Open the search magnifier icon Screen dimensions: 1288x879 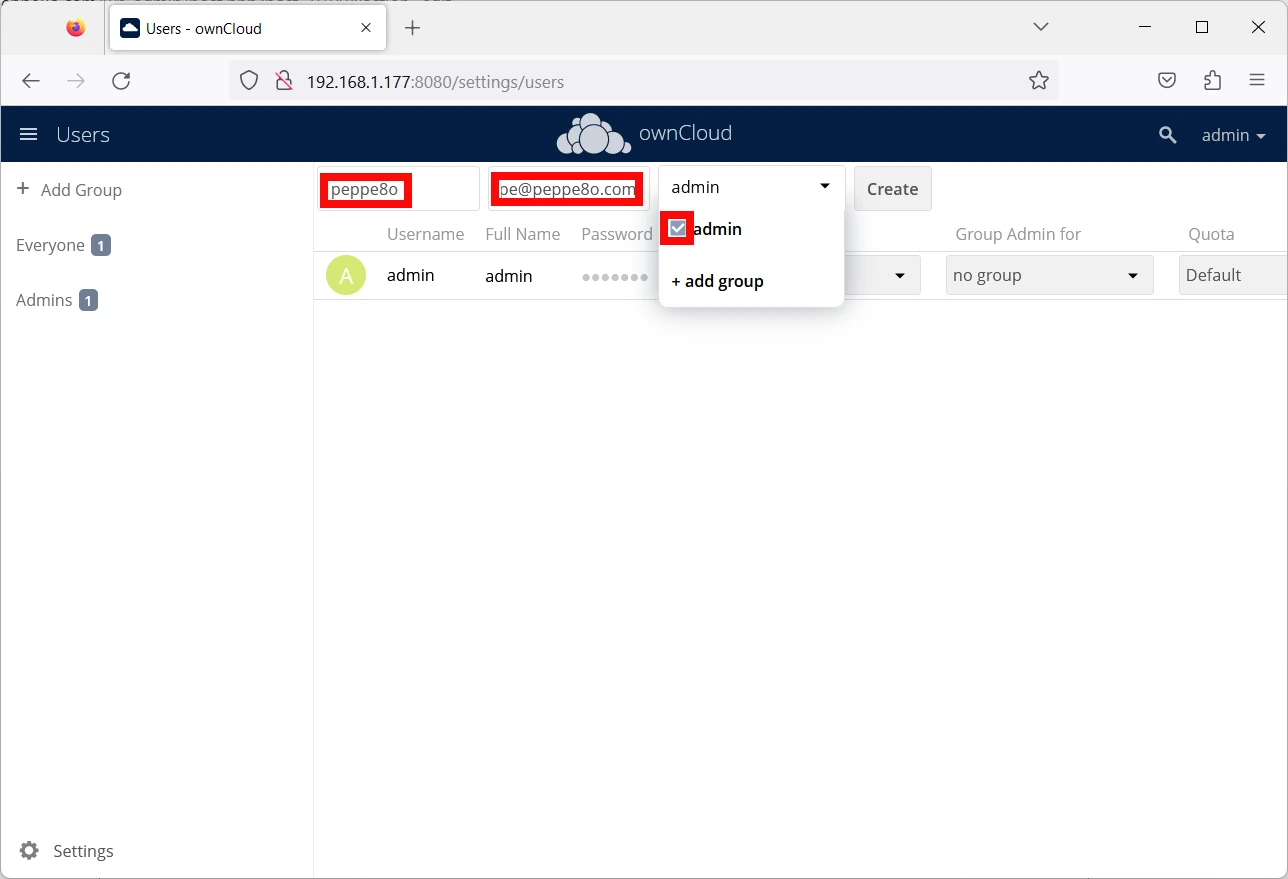tap(1167, 135)
